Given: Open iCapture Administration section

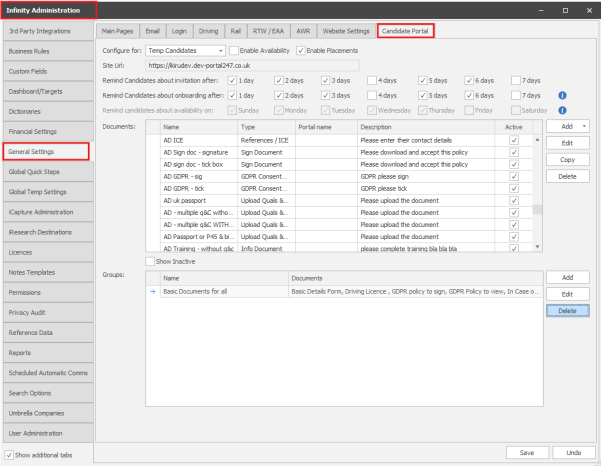Looking at the screenshot, I should click(x=48, y=212).
